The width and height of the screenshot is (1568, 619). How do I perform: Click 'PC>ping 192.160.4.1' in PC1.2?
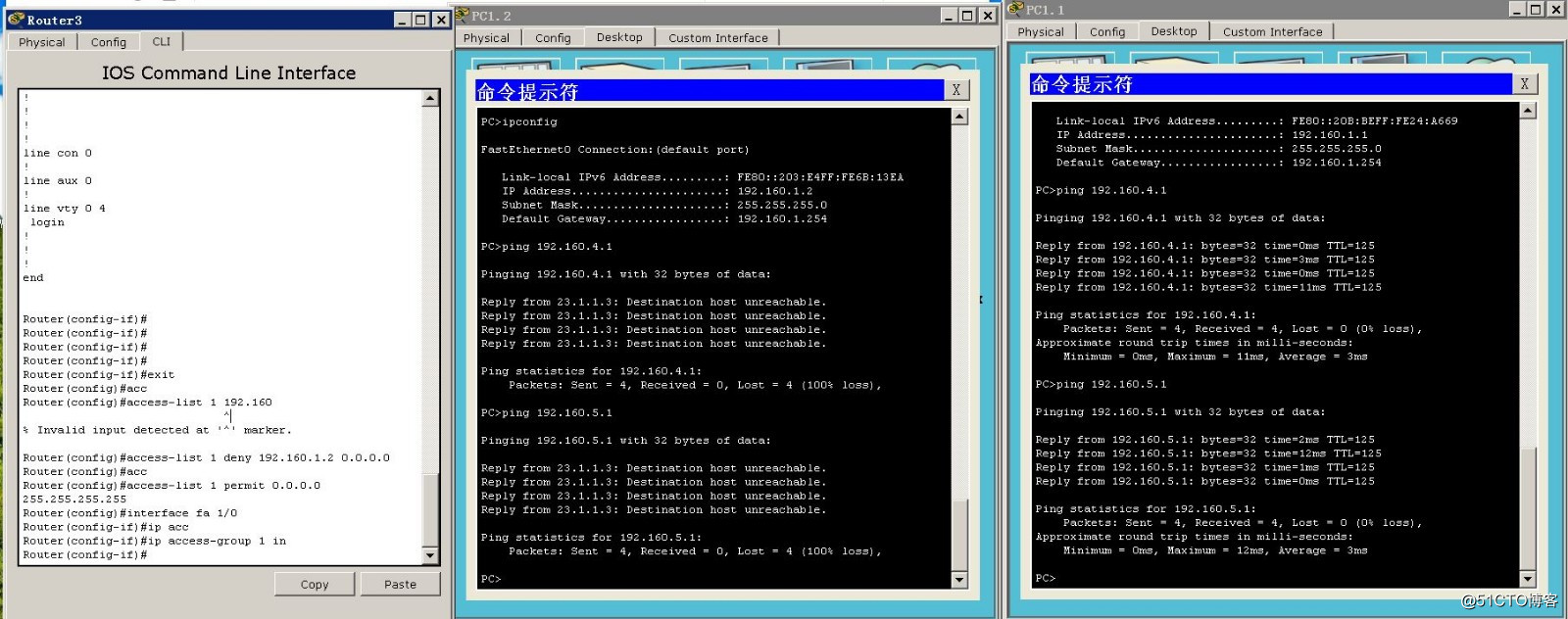(x=547, y=247)
